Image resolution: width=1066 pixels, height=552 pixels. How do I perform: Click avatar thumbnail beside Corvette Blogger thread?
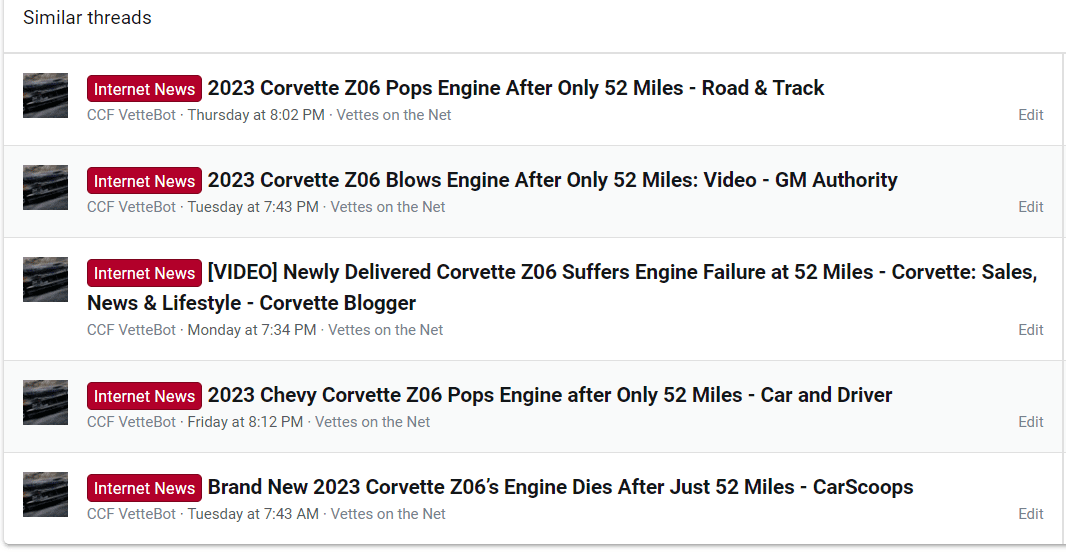pos(45,280)
